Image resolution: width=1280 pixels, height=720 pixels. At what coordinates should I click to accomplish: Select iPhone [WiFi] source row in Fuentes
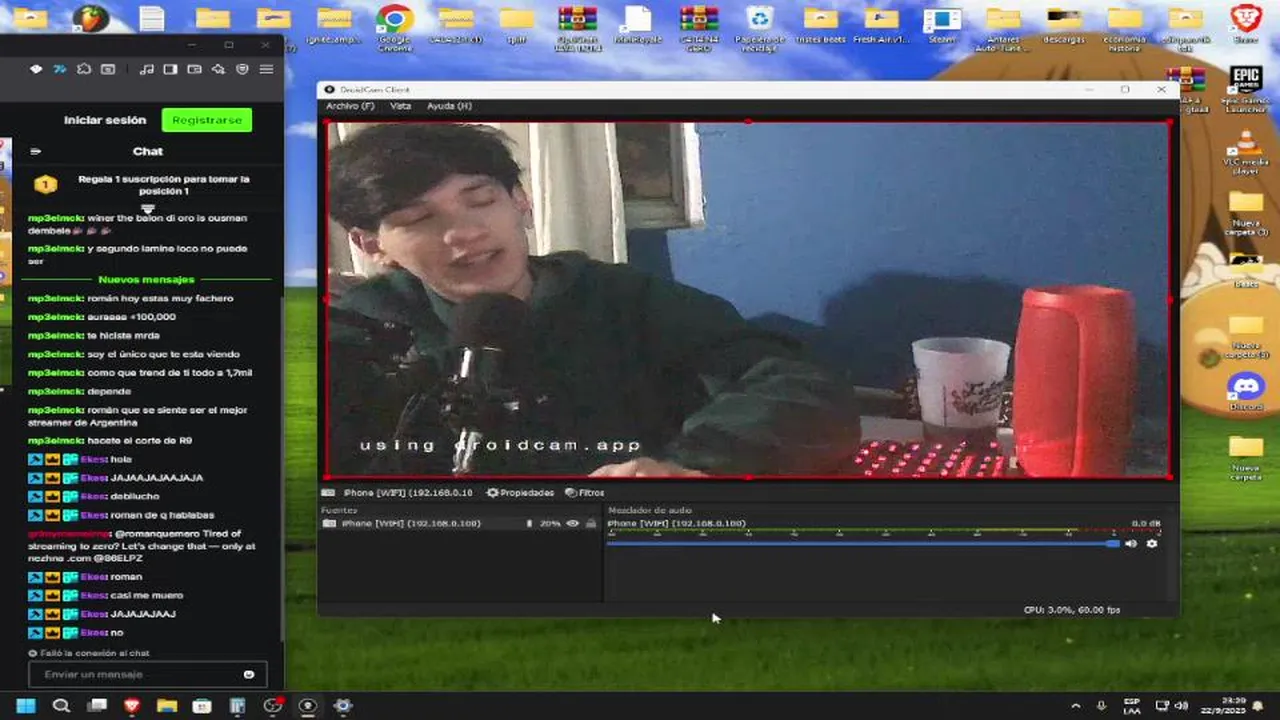click(x=460, y=523)
